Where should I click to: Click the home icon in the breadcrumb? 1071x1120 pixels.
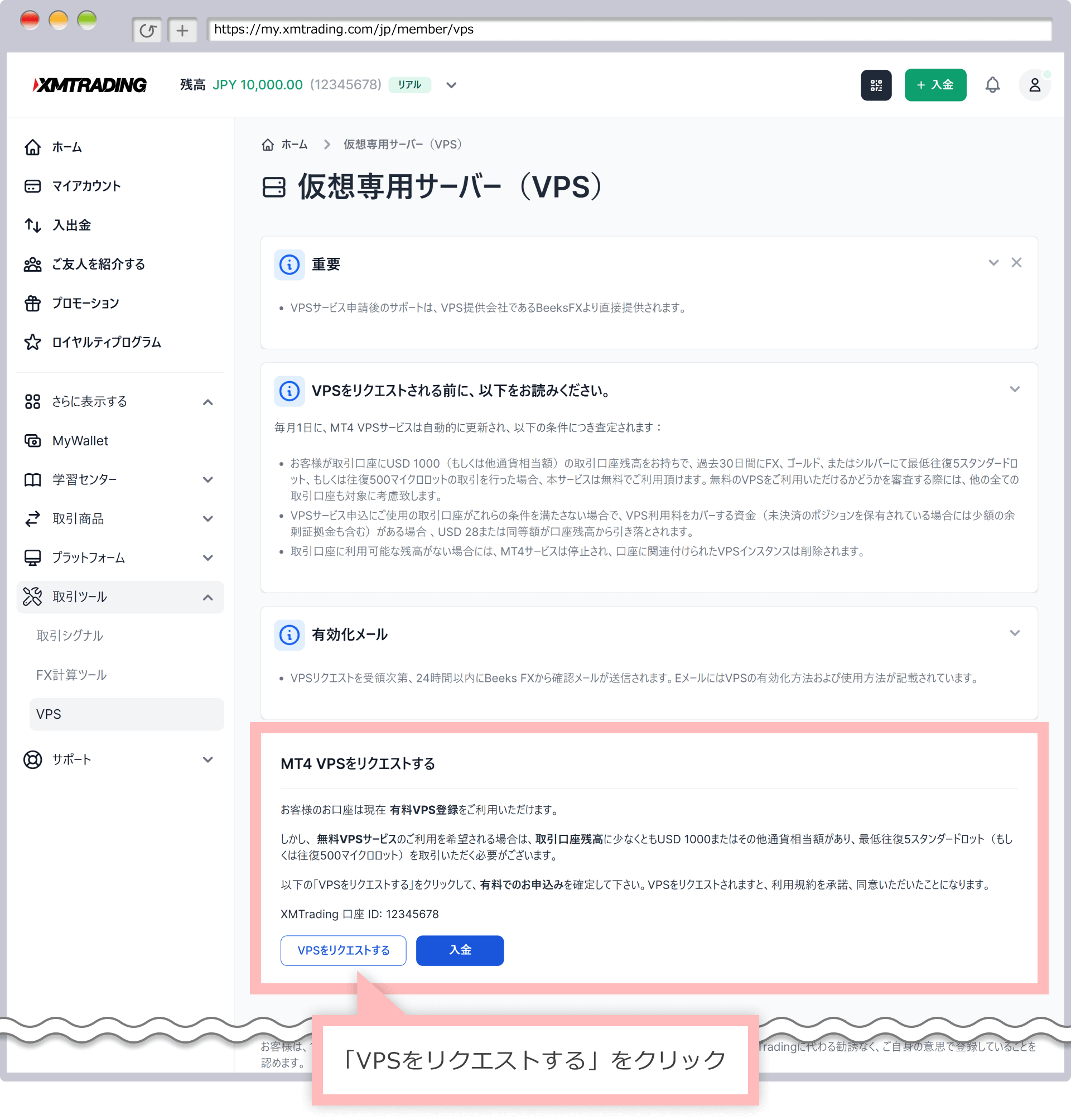click(x=268, y=145)
